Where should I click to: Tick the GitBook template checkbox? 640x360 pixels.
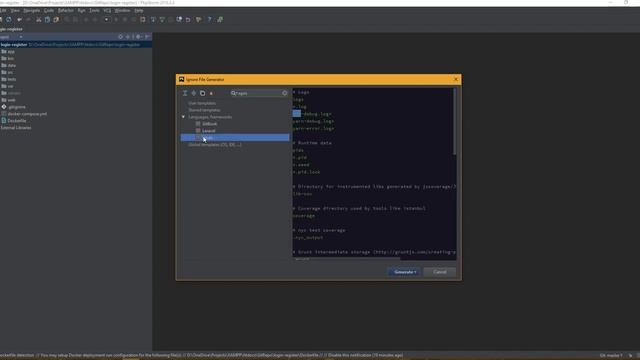(x=198, y=124)
